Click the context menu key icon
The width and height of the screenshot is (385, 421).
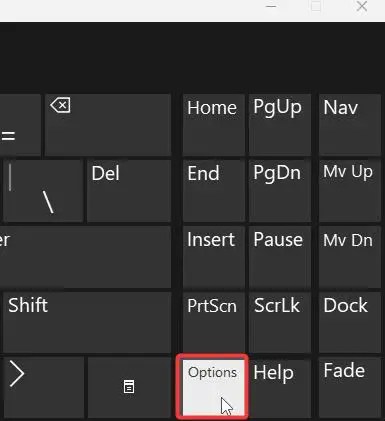129,386
